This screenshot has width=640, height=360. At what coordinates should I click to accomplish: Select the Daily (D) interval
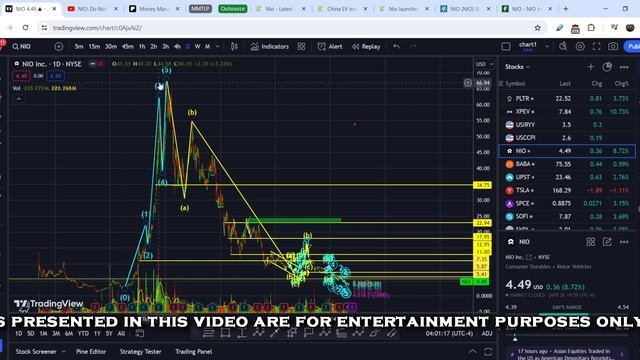pyautogui.click(x=188, y=47)
